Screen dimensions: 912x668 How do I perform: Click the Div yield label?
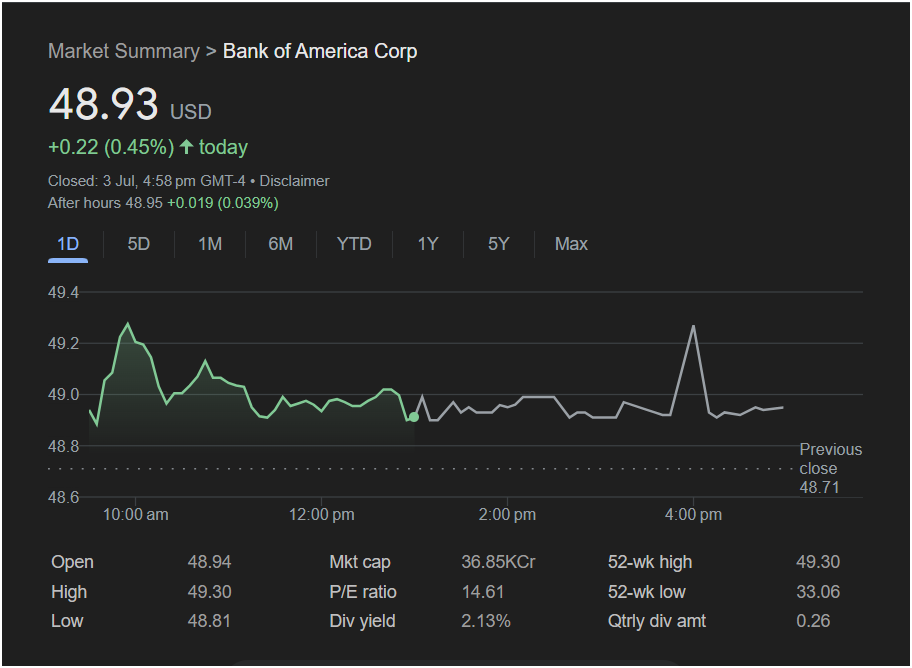362,621
